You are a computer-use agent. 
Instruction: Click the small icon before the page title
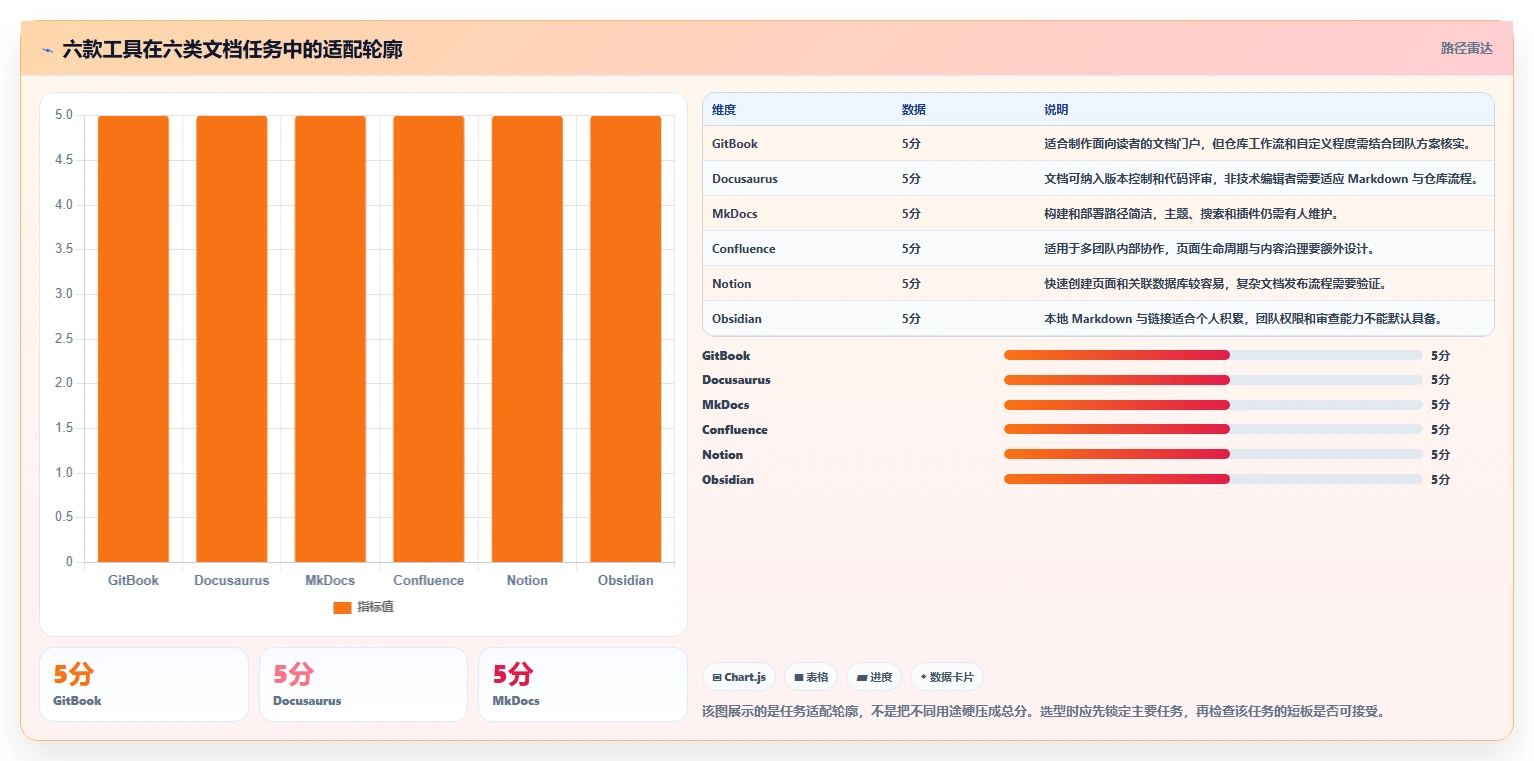point(48,50)
